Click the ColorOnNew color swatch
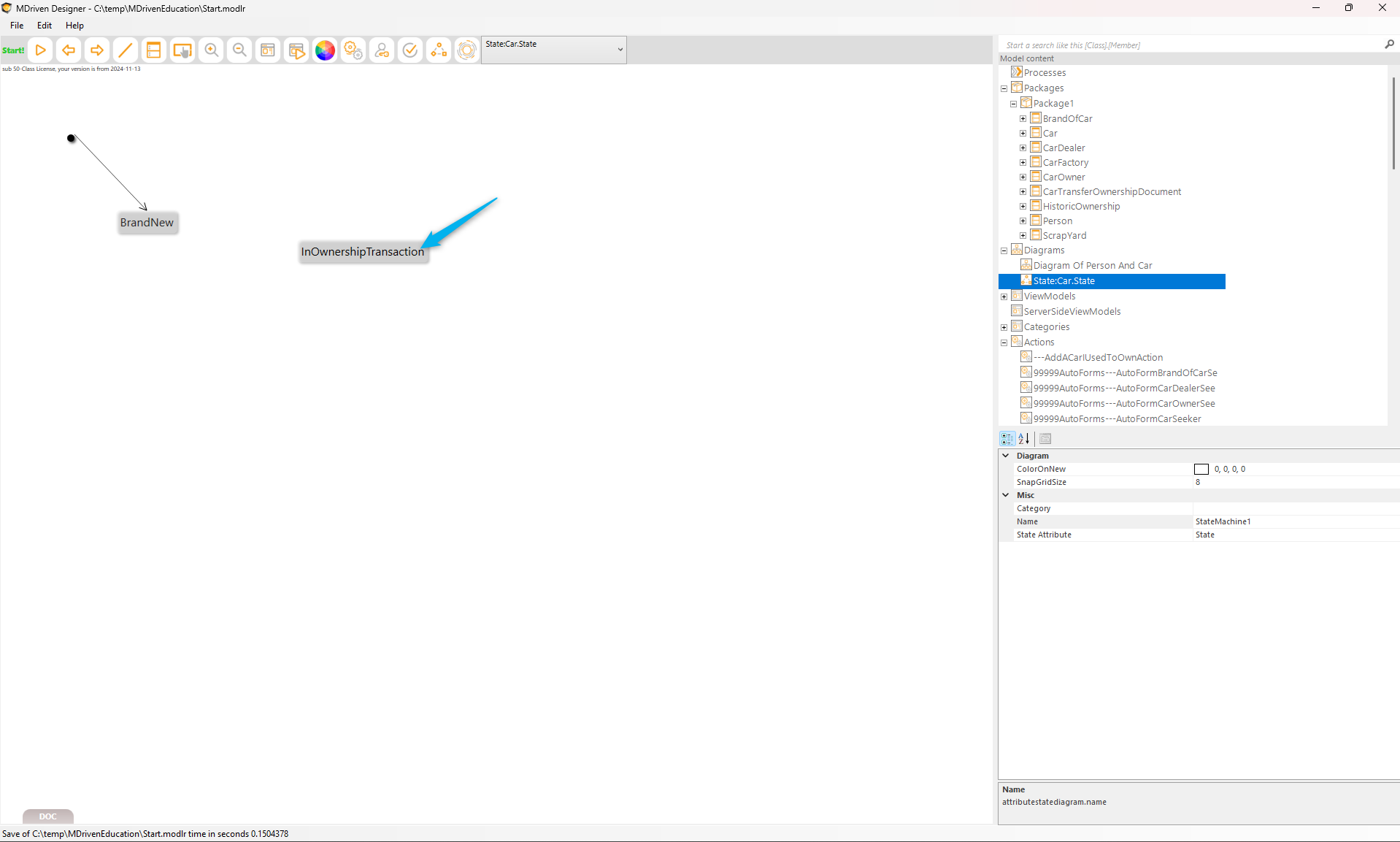This screenshot has width=1400, height=842. (x=1201, y=470)
